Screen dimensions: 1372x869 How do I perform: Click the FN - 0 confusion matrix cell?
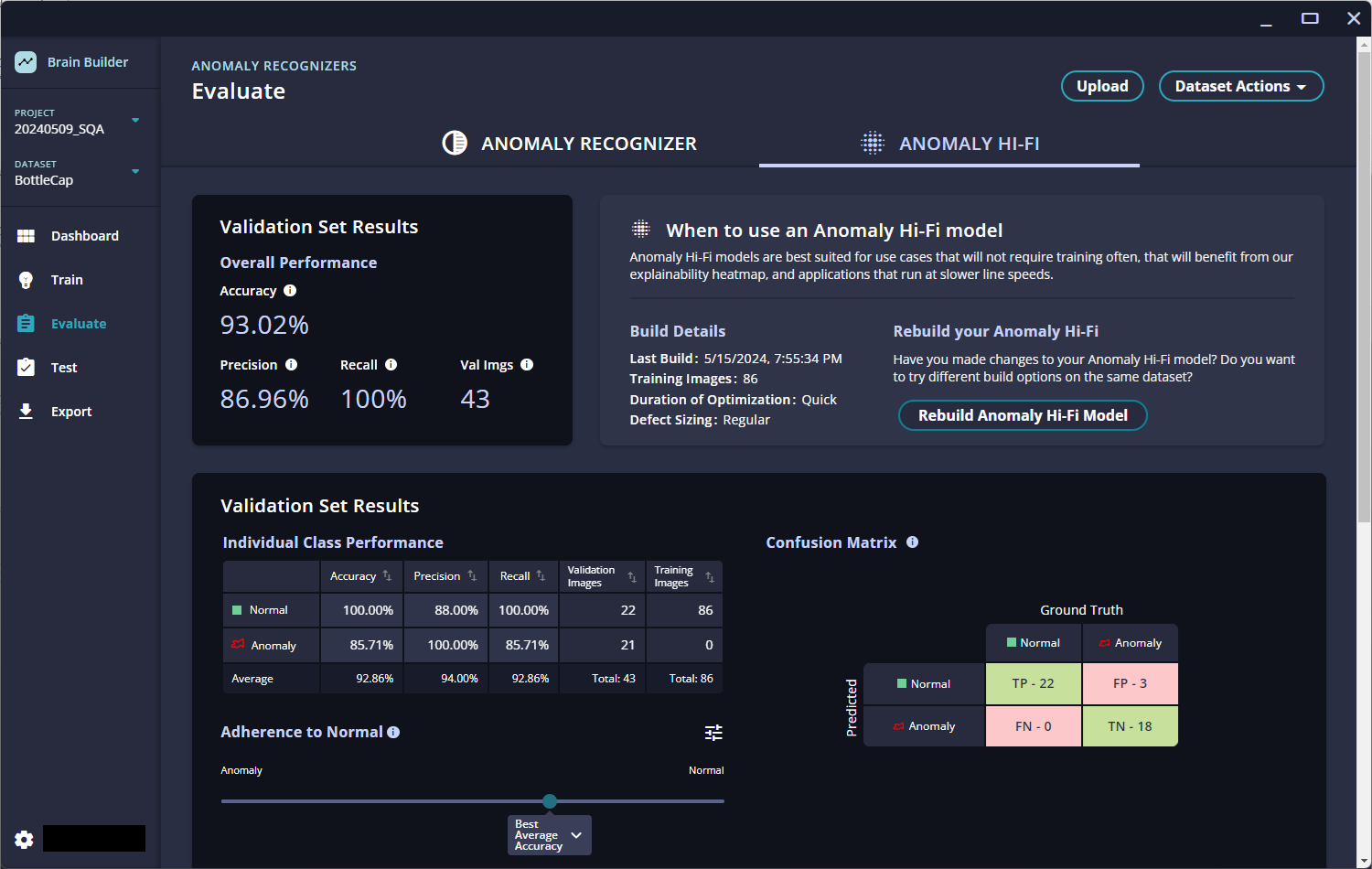click(1034, 726)
